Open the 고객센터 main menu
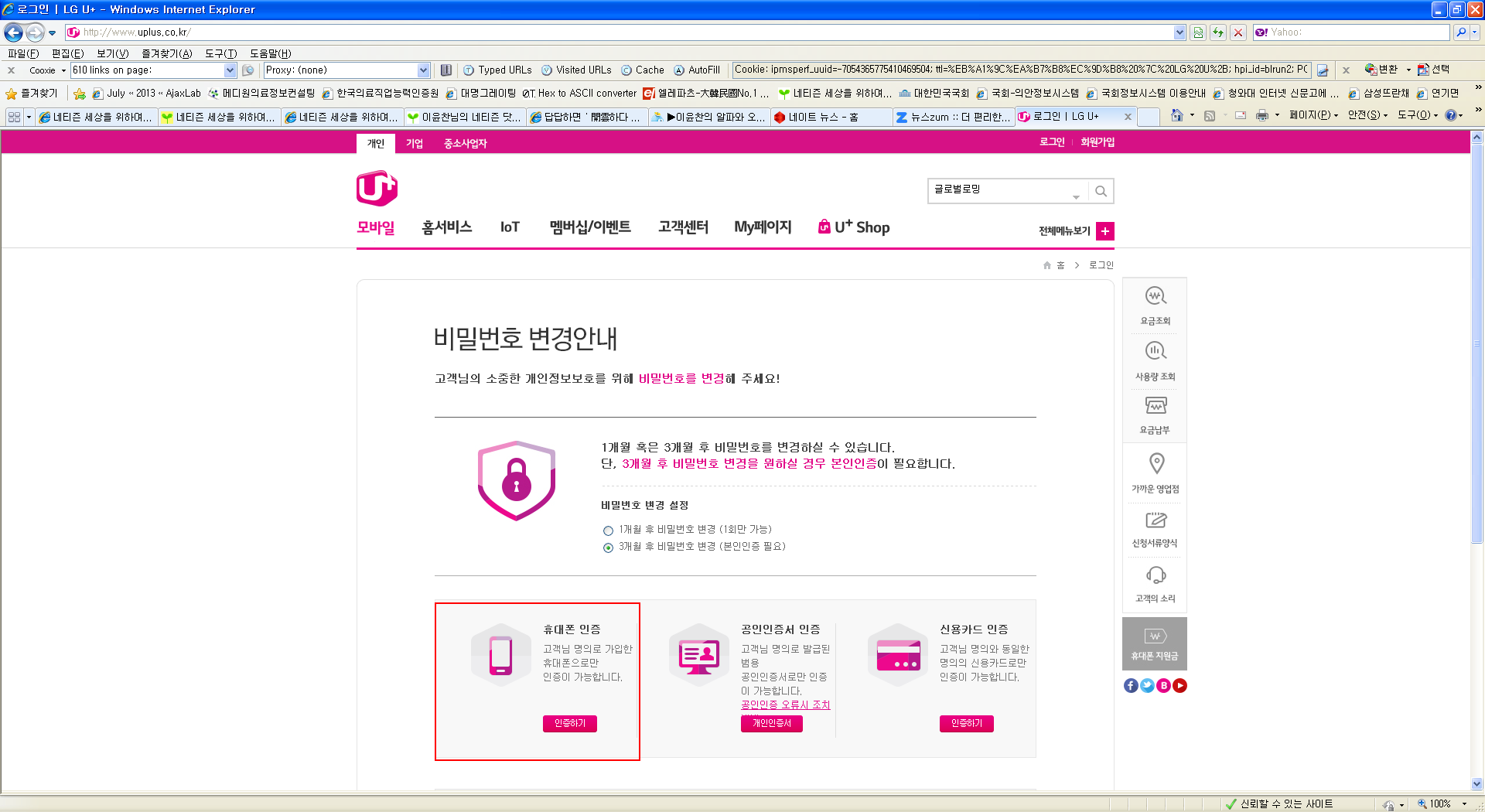Image resolution: width=1485 pixels, height=812 pixels. [x=683, y=227]
